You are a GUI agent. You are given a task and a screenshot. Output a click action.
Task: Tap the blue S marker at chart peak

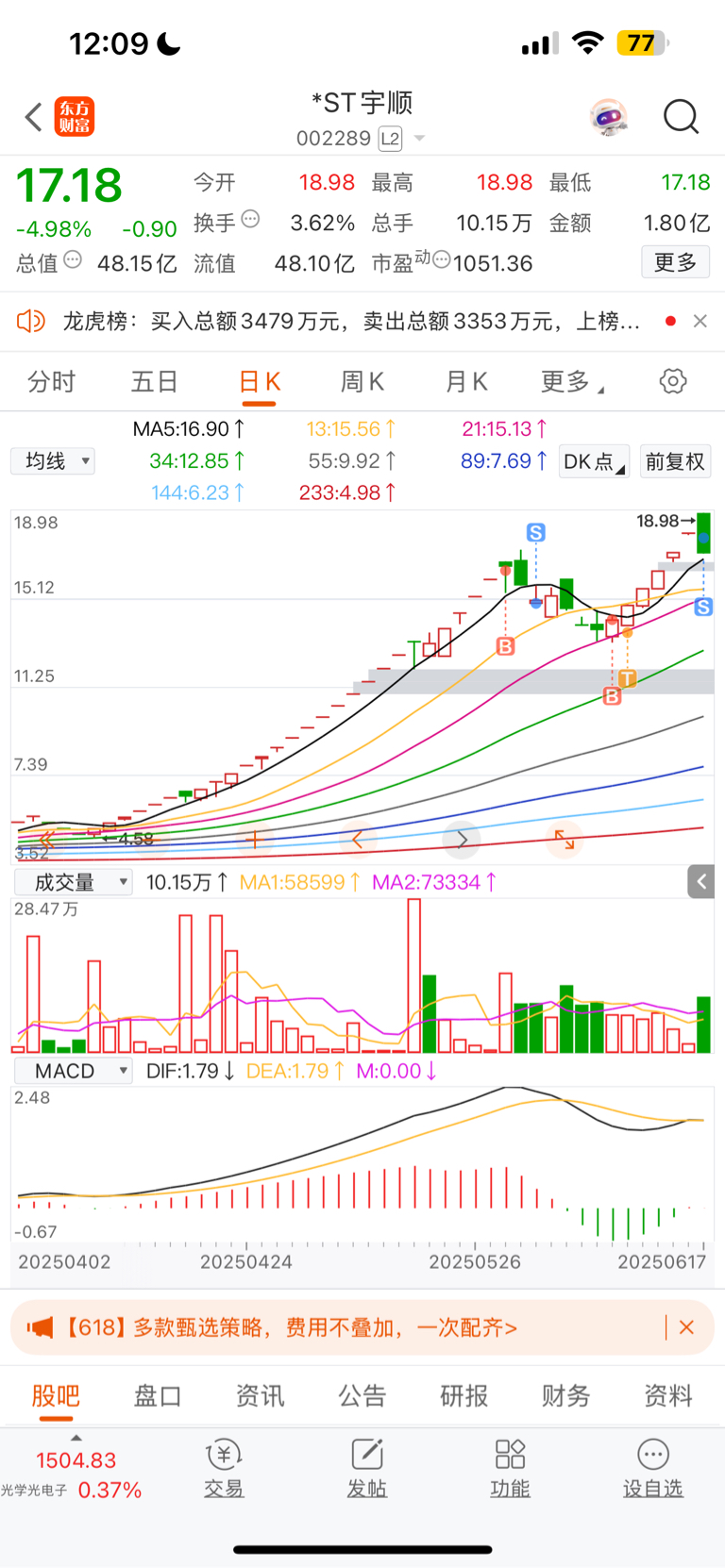[535, 533]
